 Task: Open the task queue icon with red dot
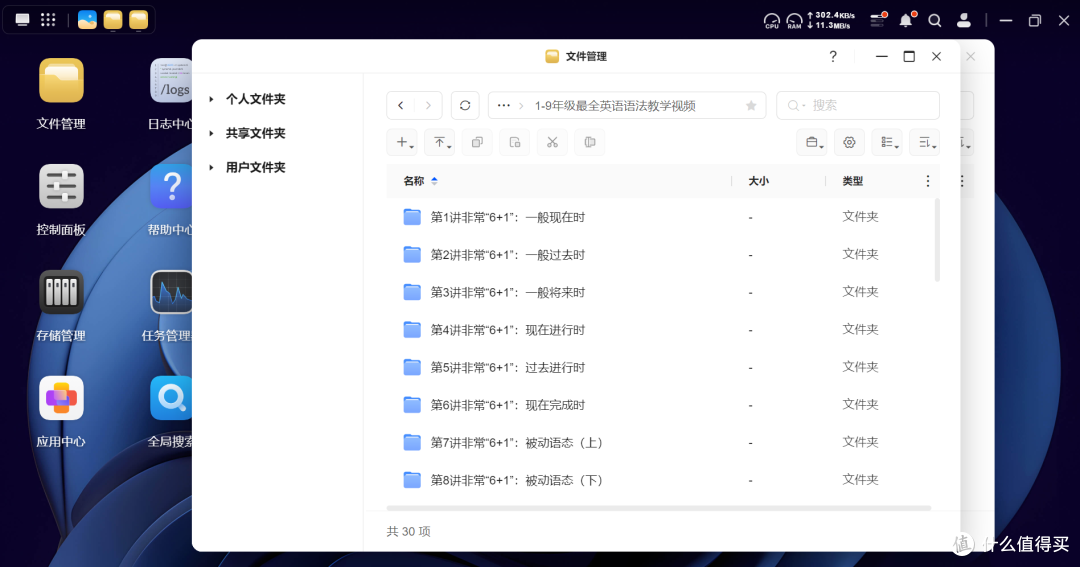(878, 20)
